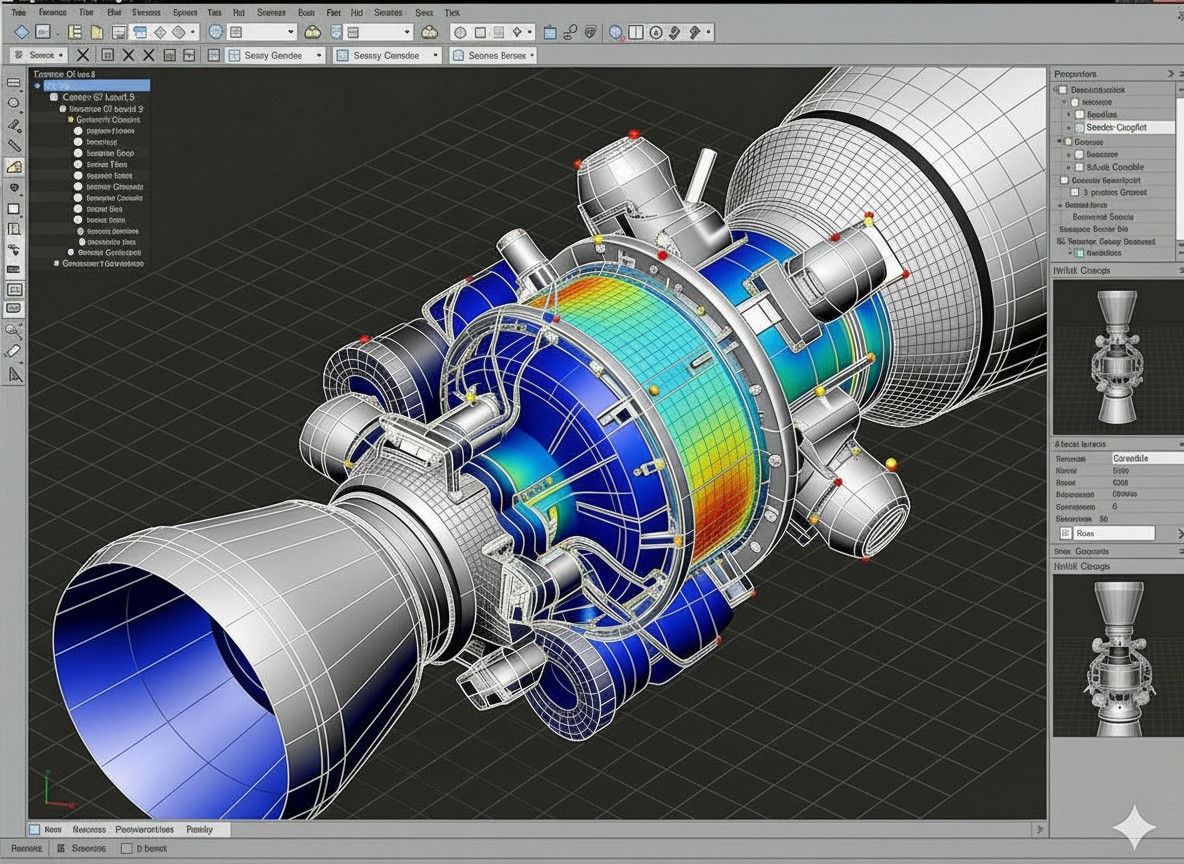Viewport: 1184px width, 864px height.
Task: Click the scroll arrow at the right of the bottom tab bar
Action: 1040,829
